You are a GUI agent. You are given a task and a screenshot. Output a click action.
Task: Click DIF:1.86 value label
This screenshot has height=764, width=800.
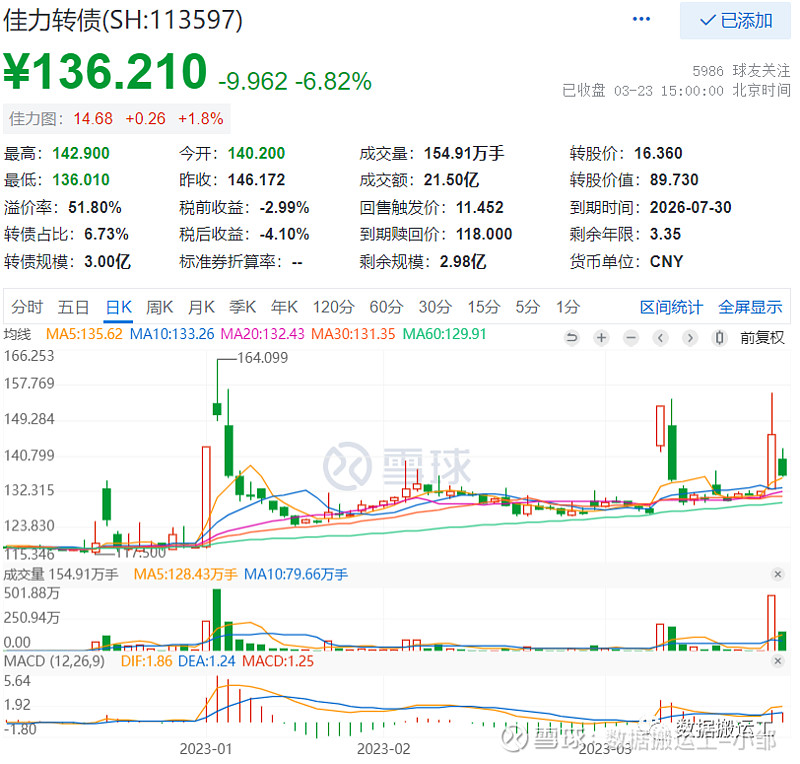pos(146,661)
